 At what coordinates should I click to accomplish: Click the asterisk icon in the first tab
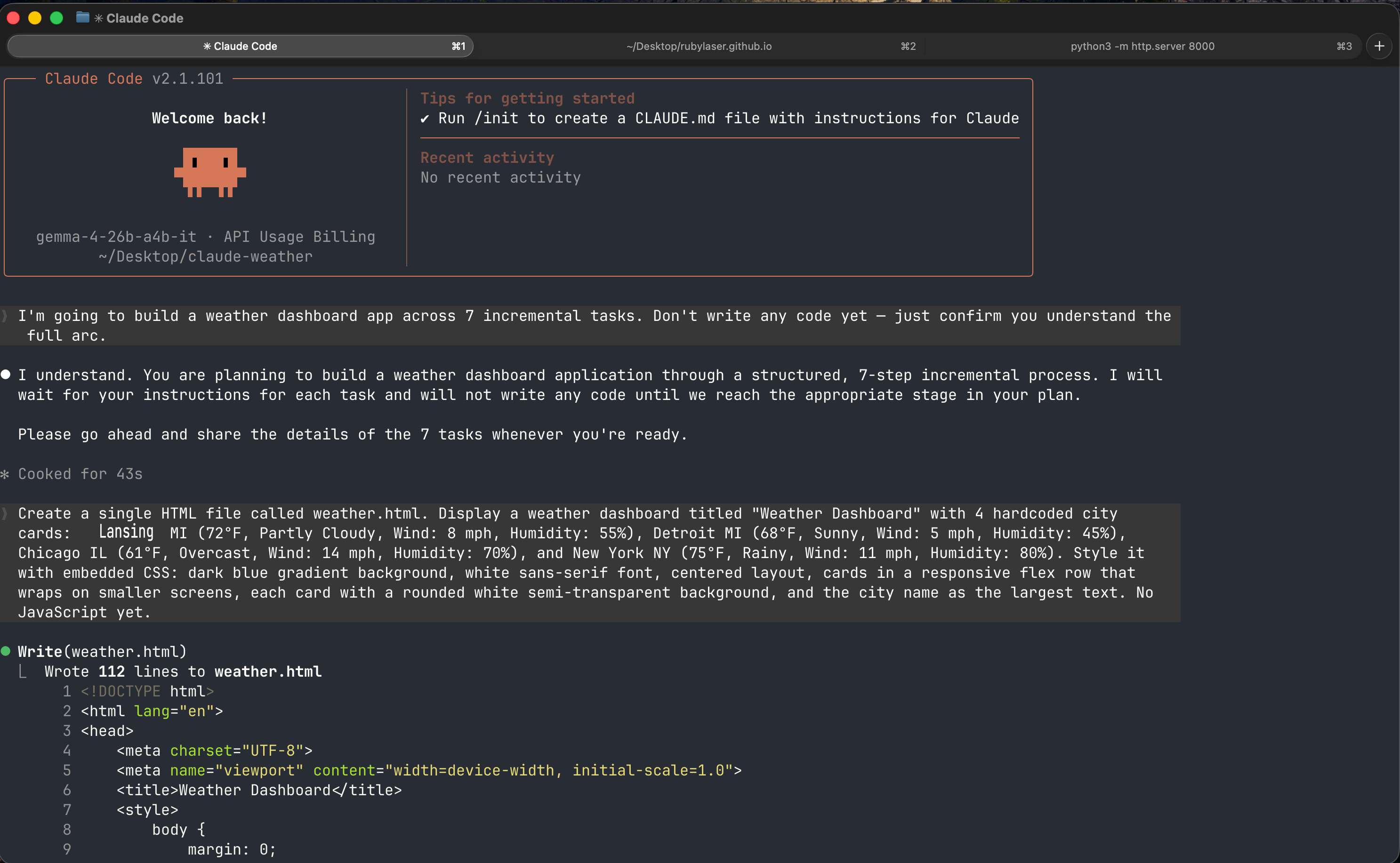(207, 46)
